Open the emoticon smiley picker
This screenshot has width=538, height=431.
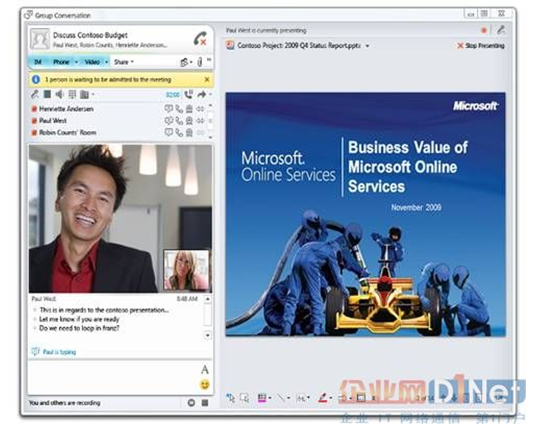point(205,385)
